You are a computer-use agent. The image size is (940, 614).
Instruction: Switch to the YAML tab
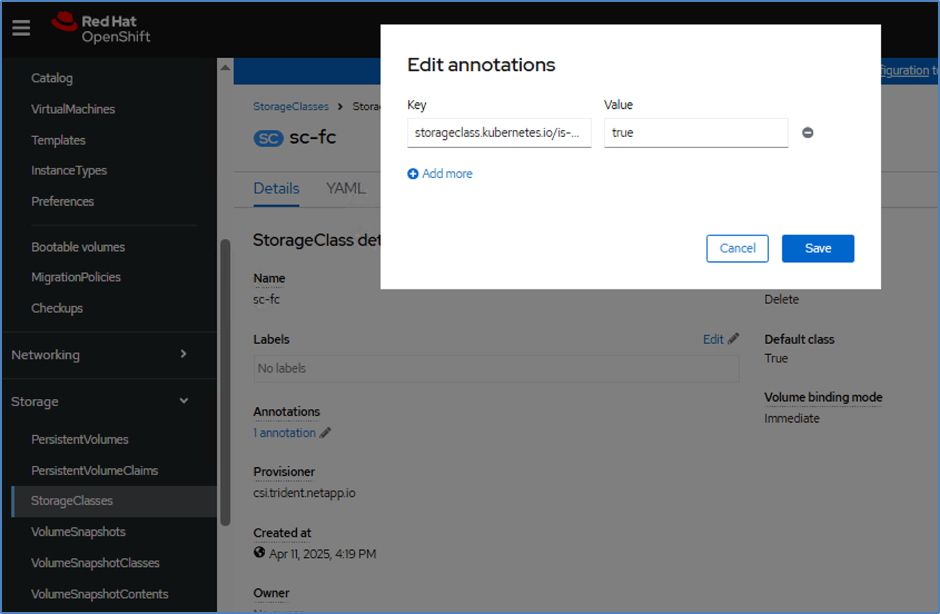345,188
